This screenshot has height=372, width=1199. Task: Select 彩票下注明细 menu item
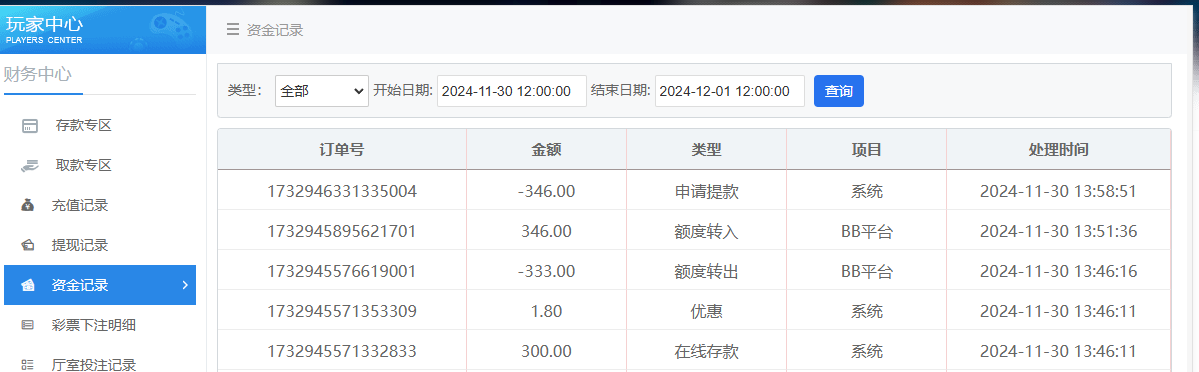[93, 325]
